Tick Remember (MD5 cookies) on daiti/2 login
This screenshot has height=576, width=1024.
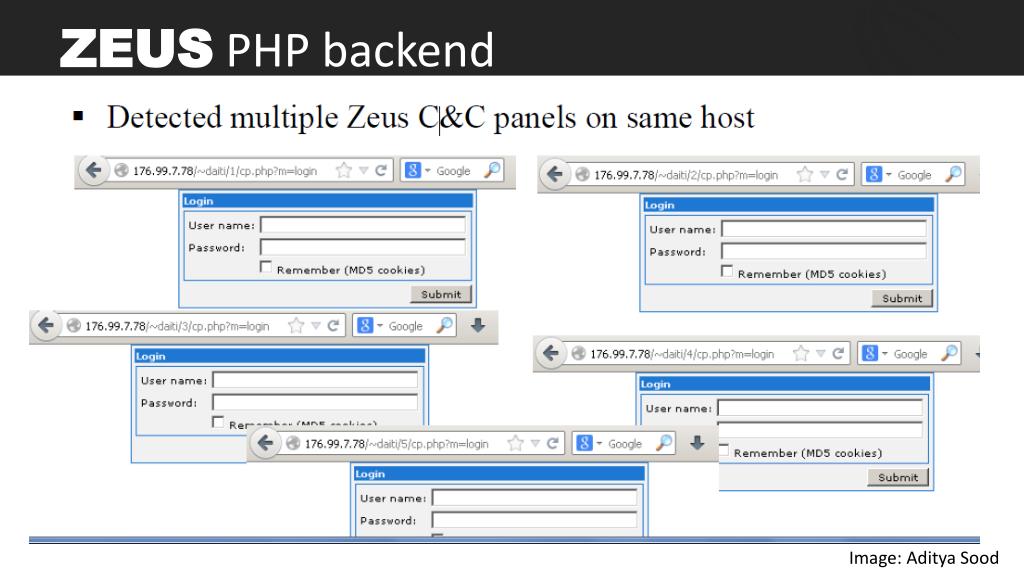coord(727,270)
